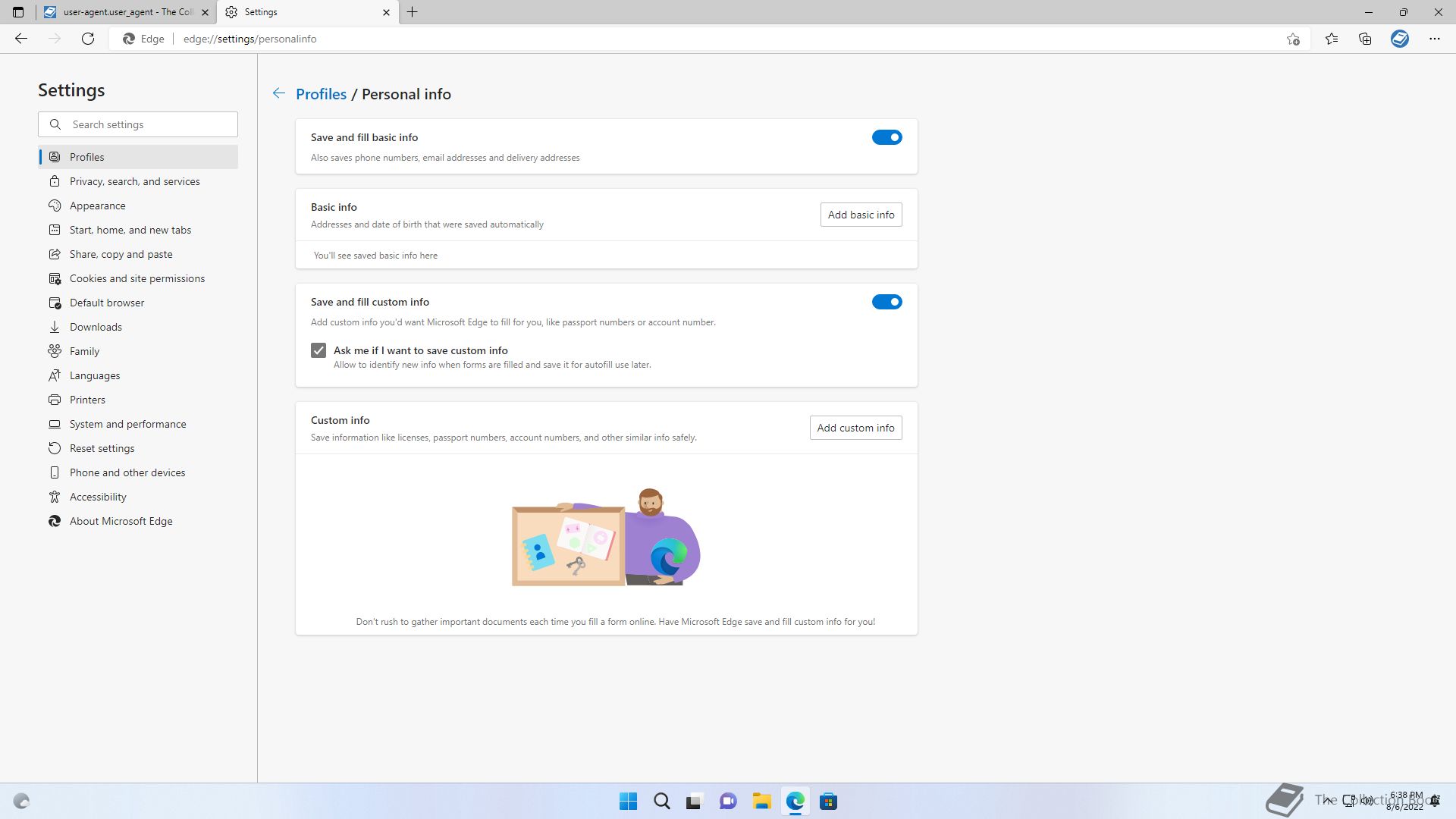
Task: Click Microsoft Edge taskbar icon
Action: [795, 801]
